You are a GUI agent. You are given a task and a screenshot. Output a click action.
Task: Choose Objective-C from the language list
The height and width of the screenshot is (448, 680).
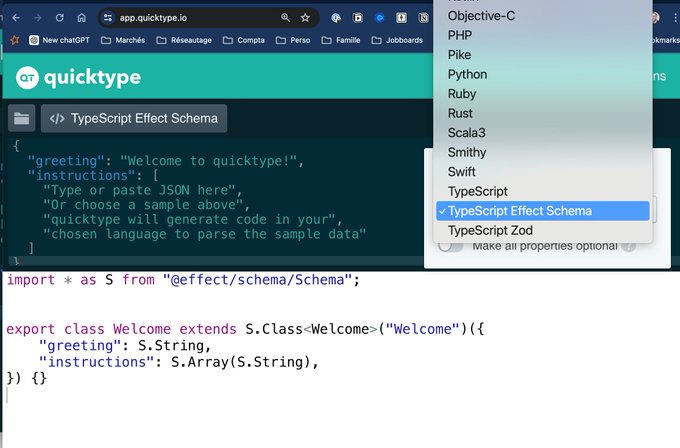pos(543,16)
